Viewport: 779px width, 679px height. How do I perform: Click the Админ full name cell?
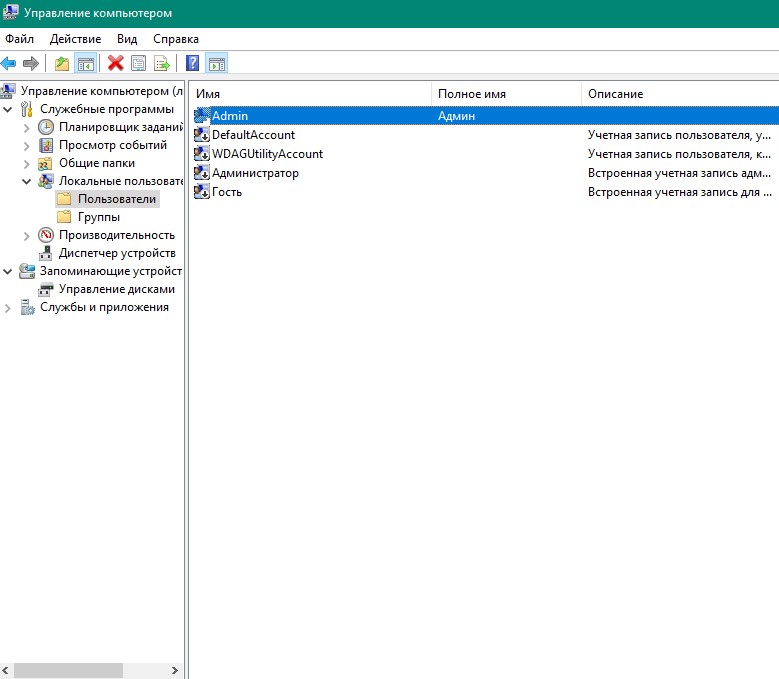click(457, 116)
